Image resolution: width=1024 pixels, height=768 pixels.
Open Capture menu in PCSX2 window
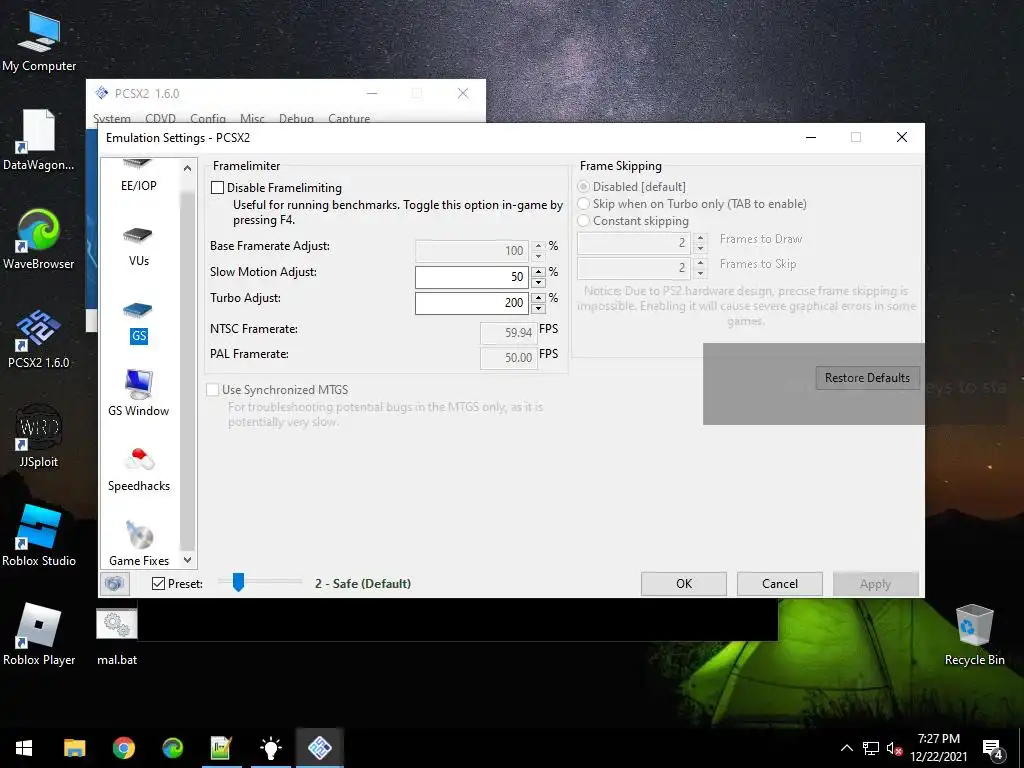click(x=349, y=118)
